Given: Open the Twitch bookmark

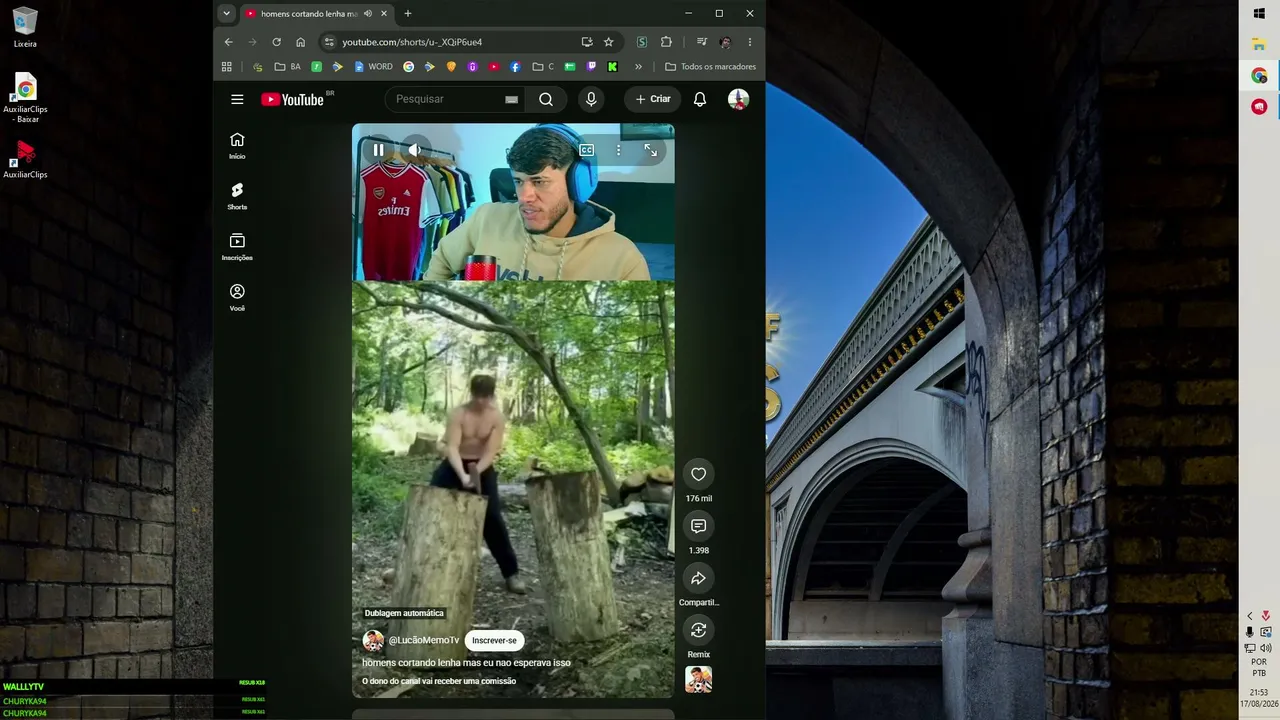Looking at the screenshot, I should click(591, 67).
